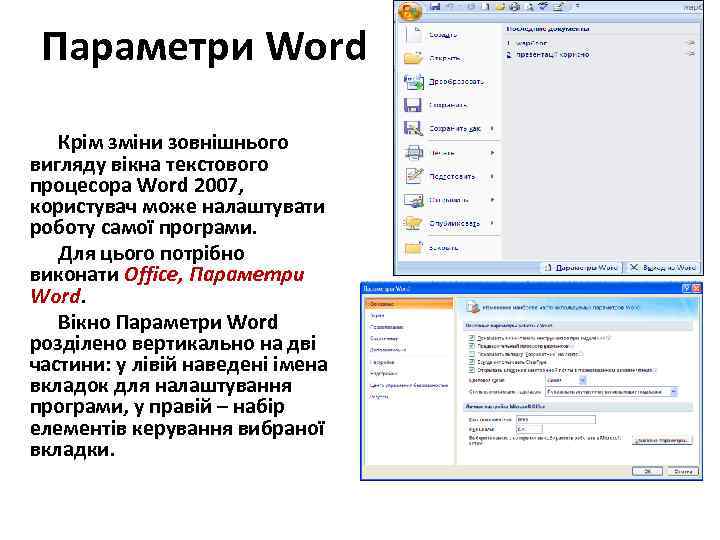Screen dimensions: 720x540
Task: Close the Параметры Word dialog
Action: tap(696, 288)
